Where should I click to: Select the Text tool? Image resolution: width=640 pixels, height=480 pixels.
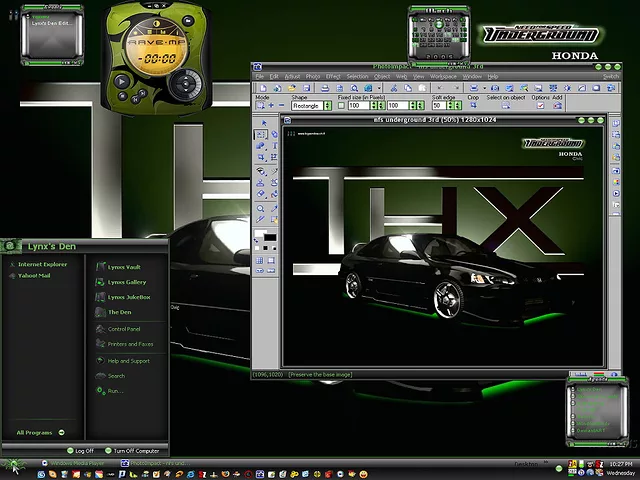click(275, 146)
